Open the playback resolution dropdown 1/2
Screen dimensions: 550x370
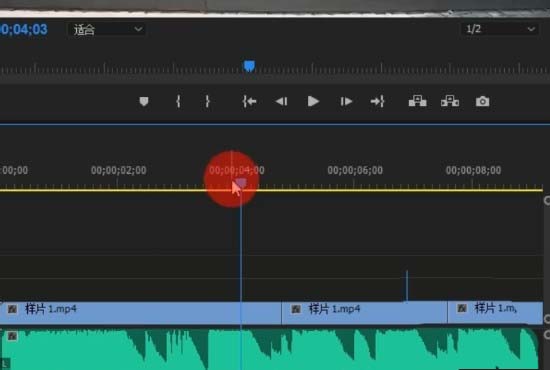(x=500, y=29)
